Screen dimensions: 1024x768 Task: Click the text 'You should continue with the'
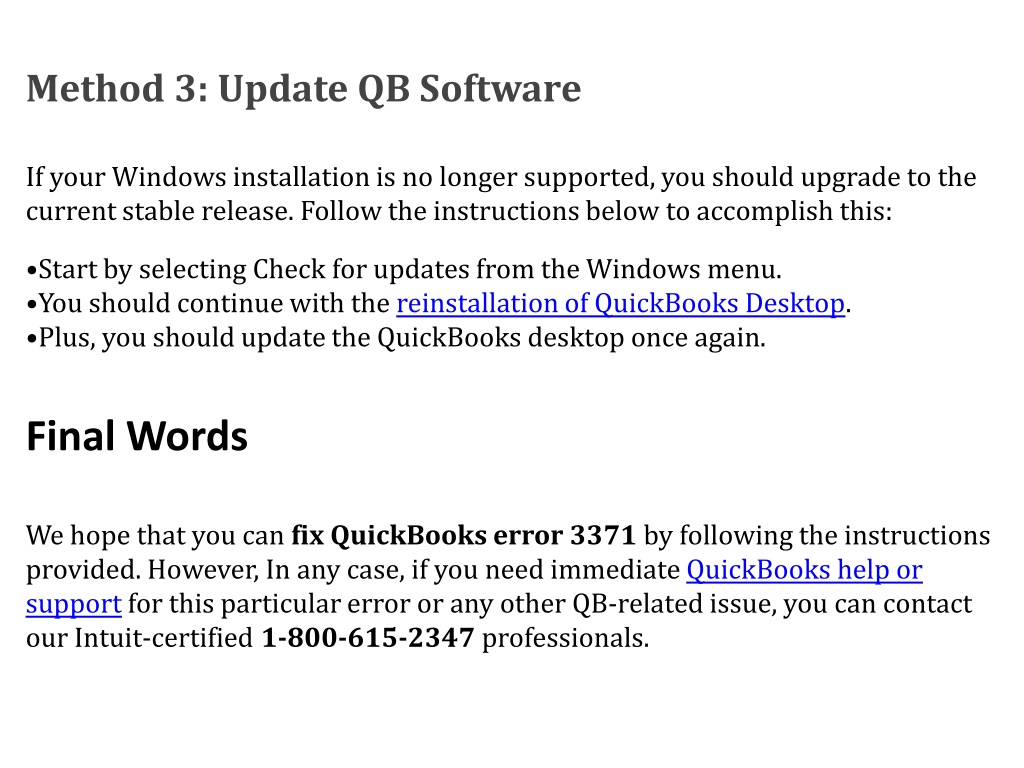[214, 304]
